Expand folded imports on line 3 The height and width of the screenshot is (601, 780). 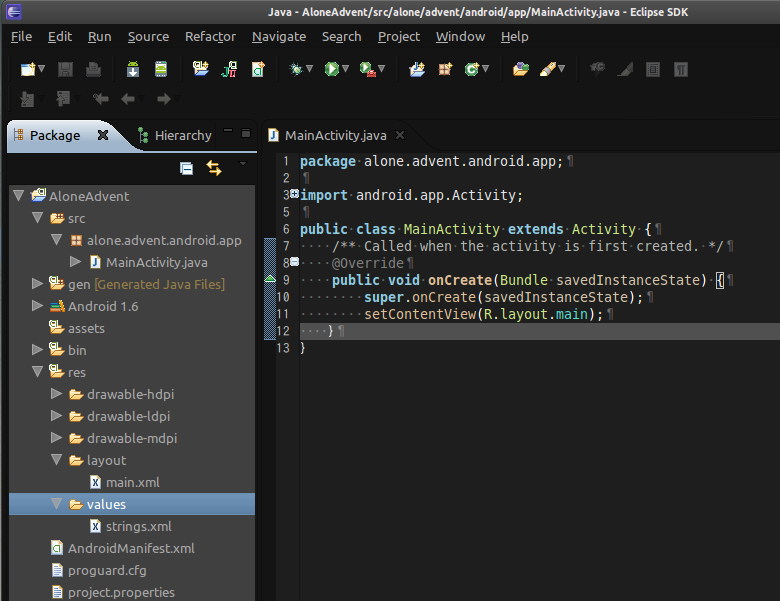coord(294,194)
